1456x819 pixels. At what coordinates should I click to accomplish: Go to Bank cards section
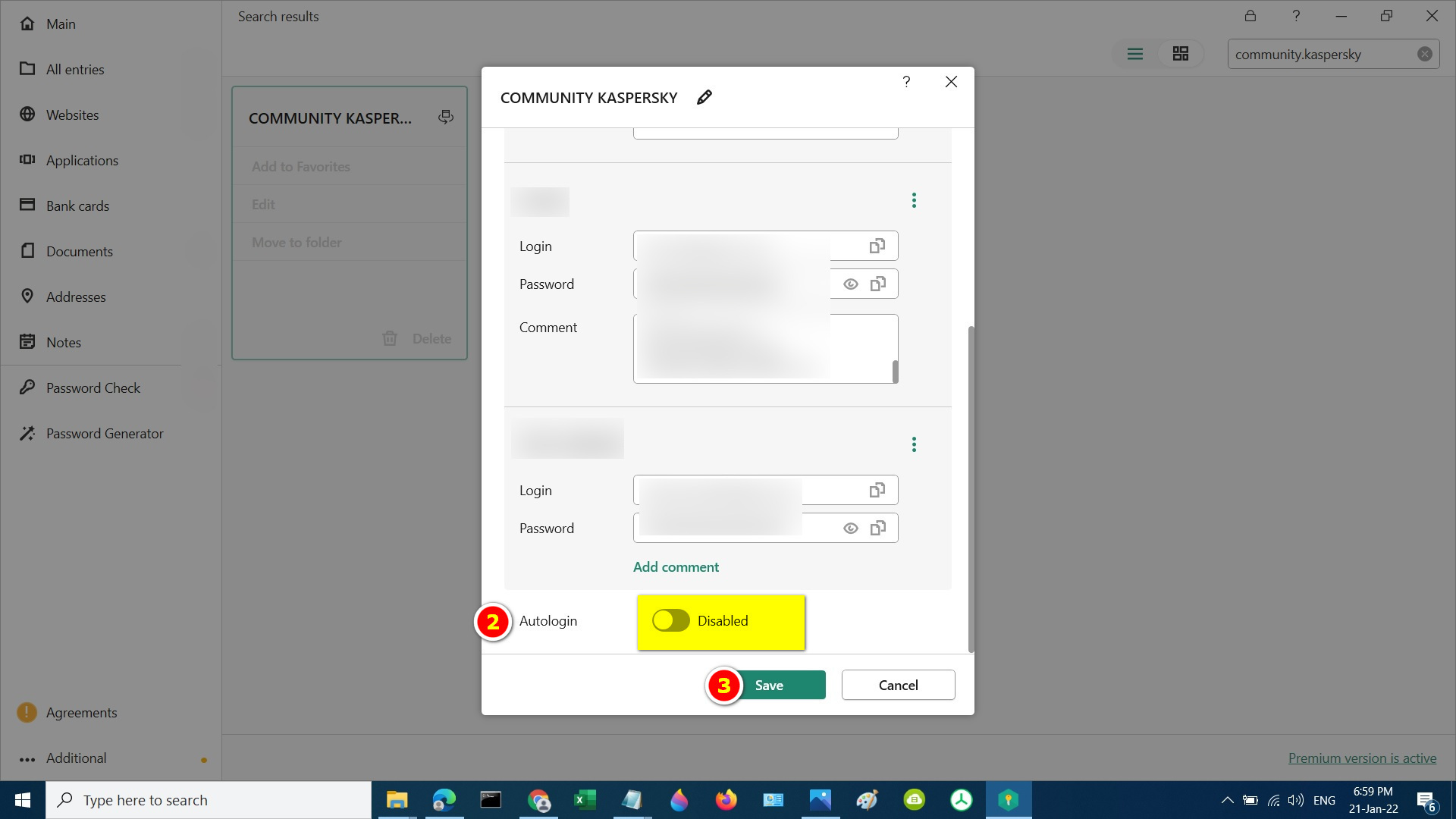[x=77, y=206]
